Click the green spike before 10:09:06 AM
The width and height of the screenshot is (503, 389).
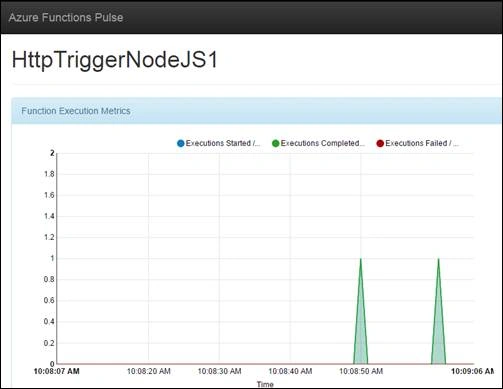tap(438, 327)
